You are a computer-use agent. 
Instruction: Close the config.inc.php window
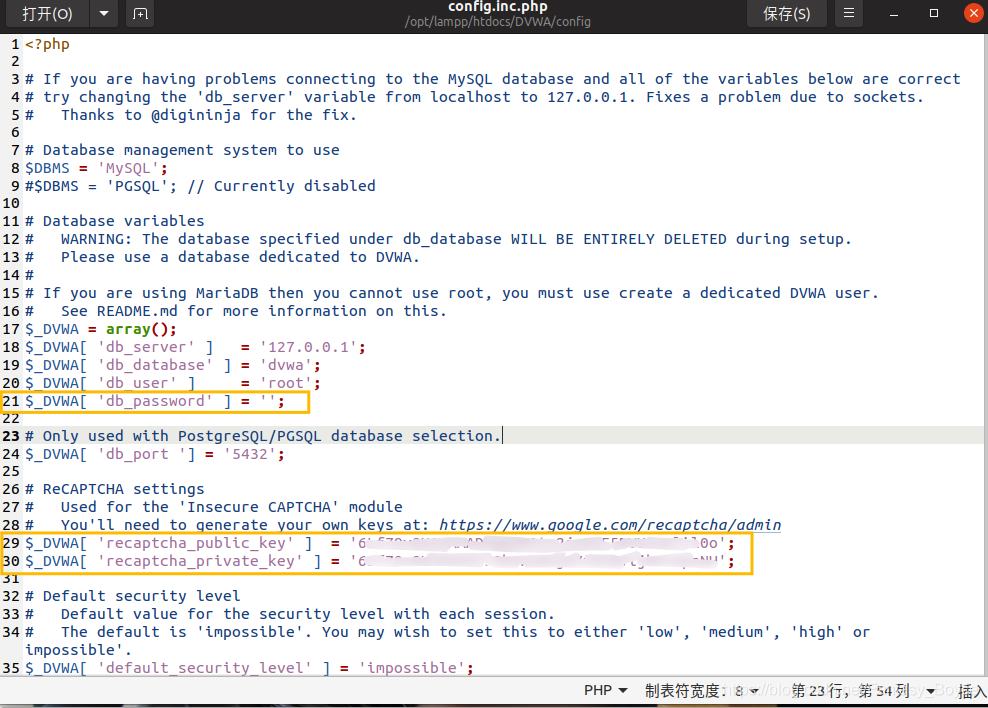pos(974,13)
